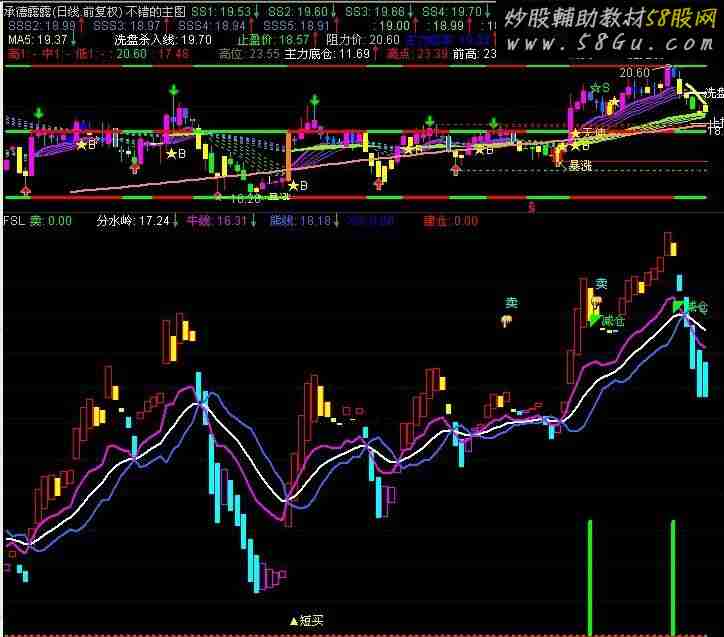Viewport: 724px width, 637px height.
Task: Select the 无敌 star signal label
Action: pyautogui.click(x=589, y=133)
